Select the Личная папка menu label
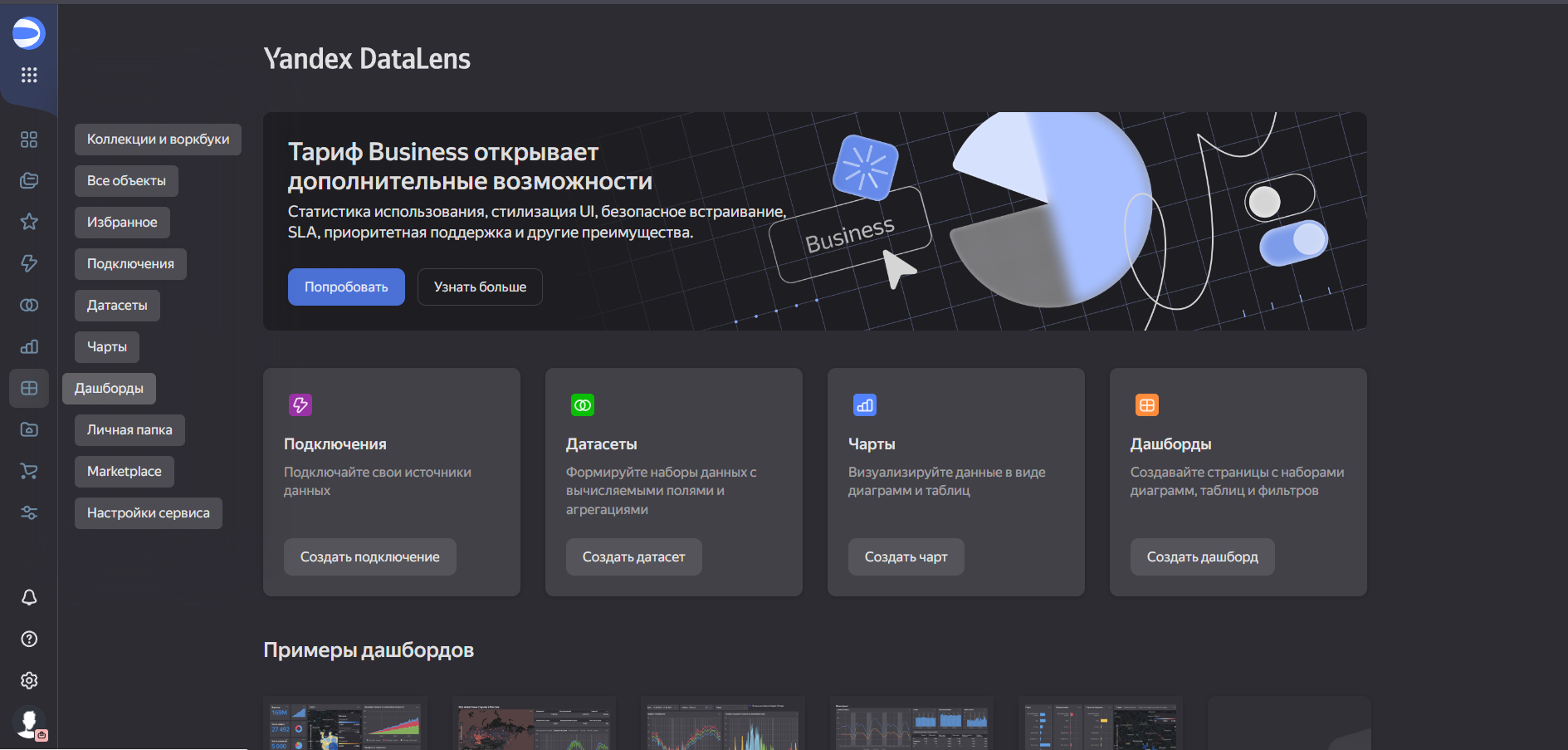 (129, 430)
